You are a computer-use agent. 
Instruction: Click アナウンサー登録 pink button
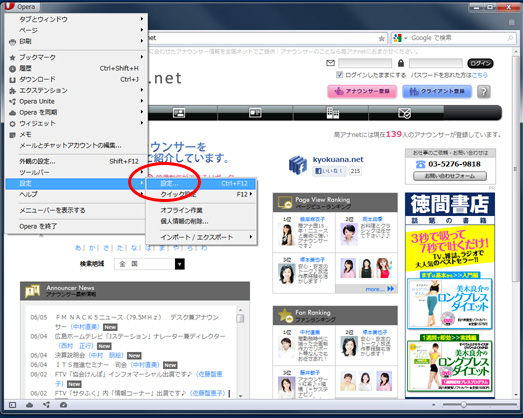click(x=362, y=91)
